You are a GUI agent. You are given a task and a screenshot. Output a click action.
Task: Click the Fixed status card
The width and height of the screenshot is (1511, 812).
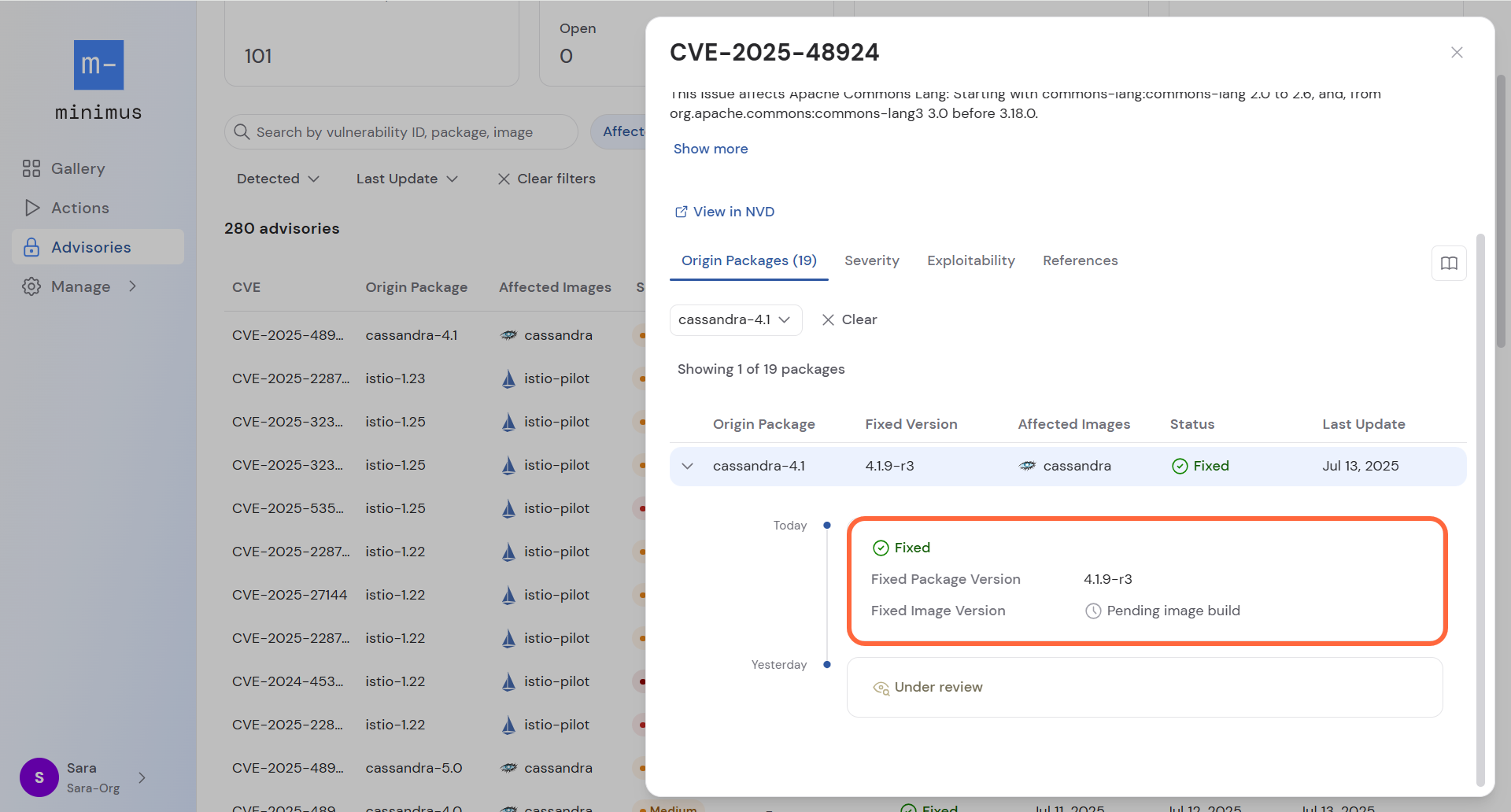[1147, 581]
